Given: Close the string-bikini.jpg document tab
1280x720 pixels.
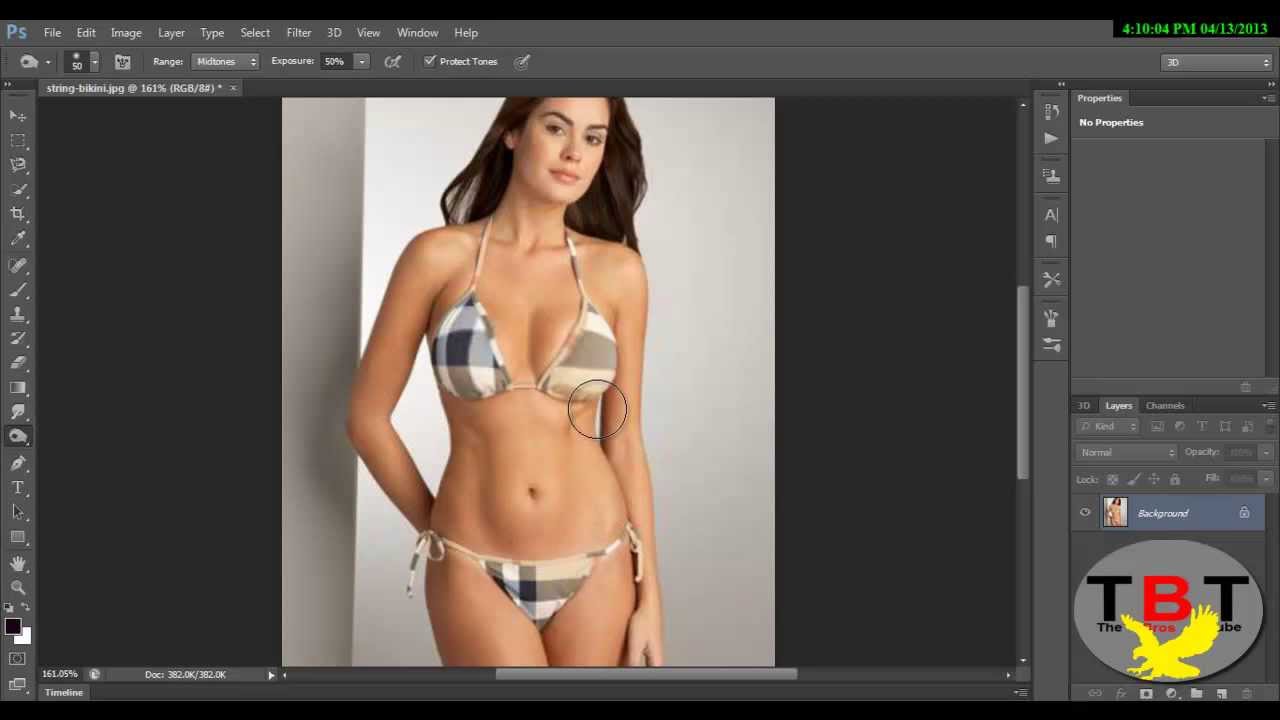Looking at the screenshot, I should pos(233,88).
